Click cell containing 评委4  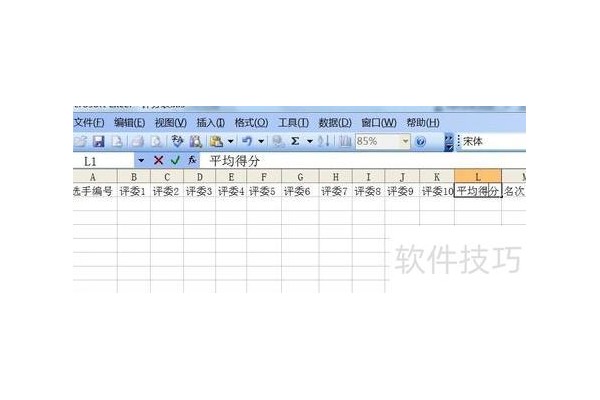click(x=231, y=191)
